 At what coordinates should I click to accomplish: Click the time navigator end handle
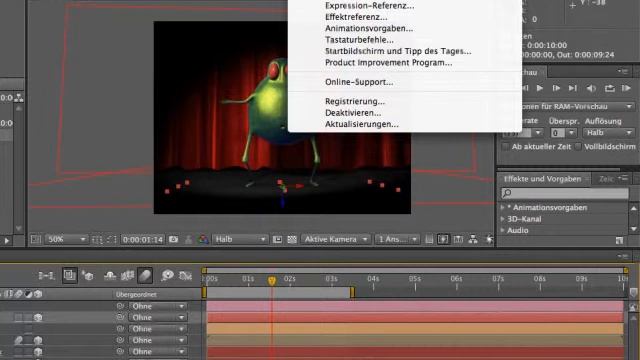pyautogui.click(x=626, y=270)
